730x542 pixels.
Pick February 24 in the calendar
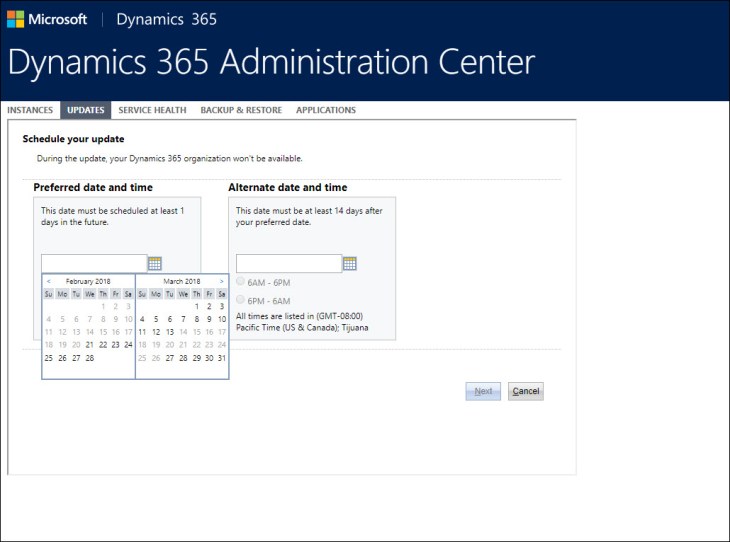(x=128, y=345)
